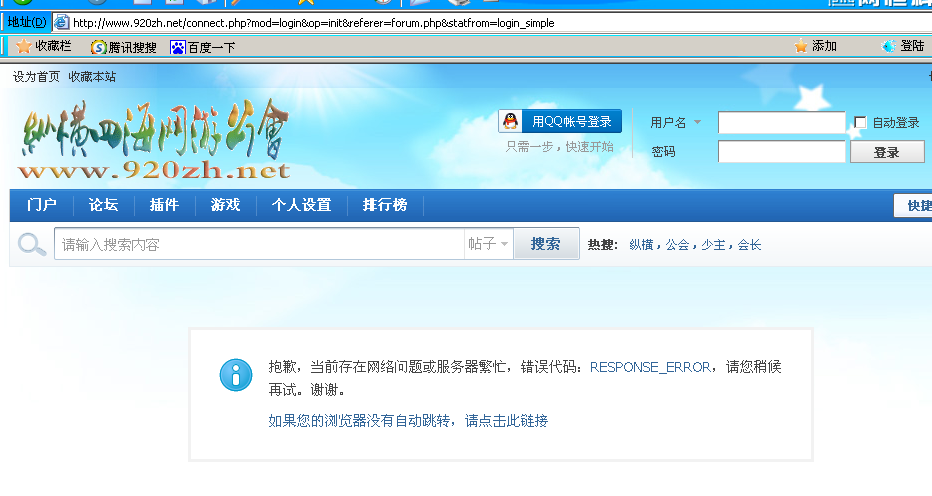This screenshot has height=496, width=932.
Task: Click the 只需一步，快速开始 text
Action: [x=559, y=147]
